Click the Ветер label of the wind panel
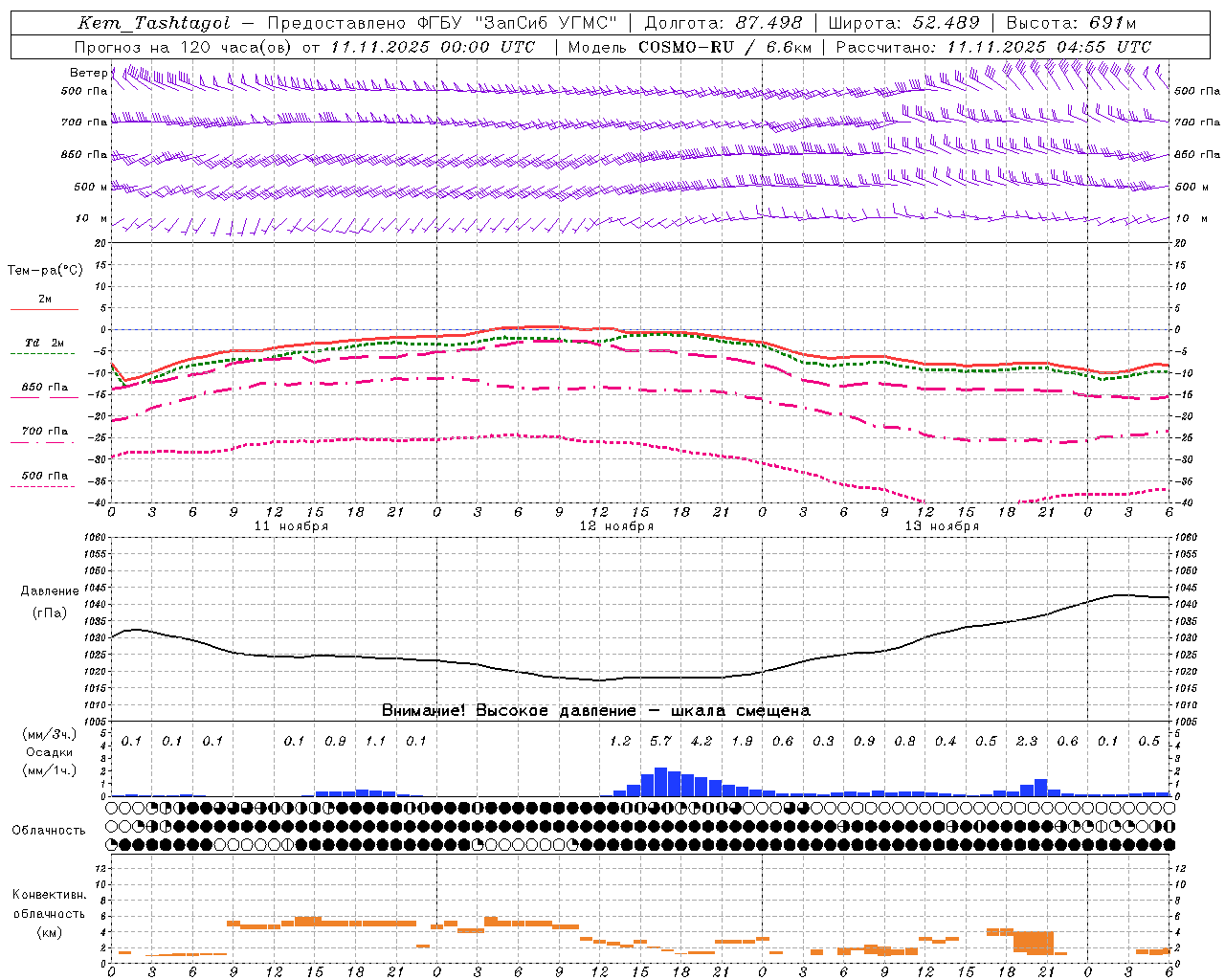Viewport: 1225px width, 980px height. point(88,73)
